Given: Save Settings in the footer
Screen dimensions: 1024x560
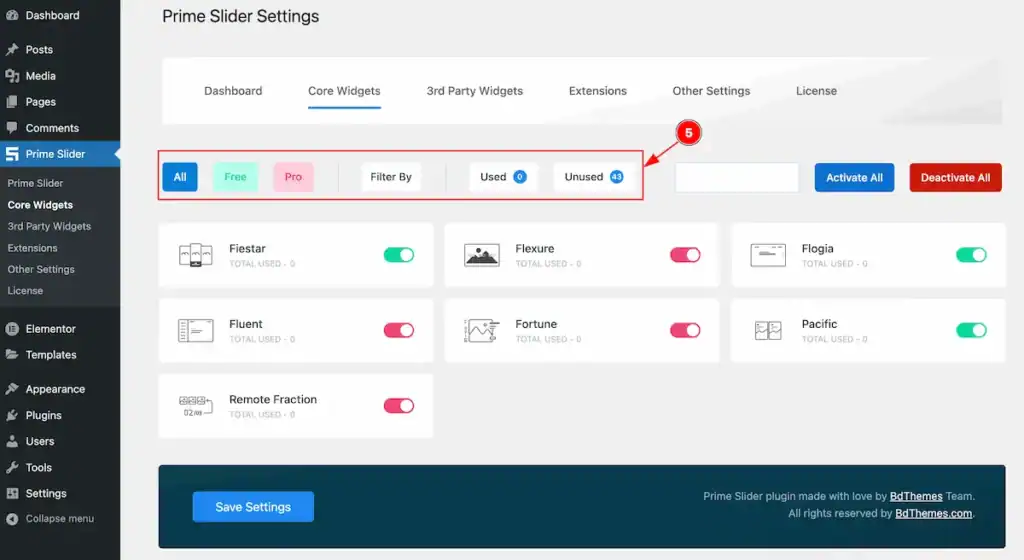Looking at the screenshot, I should 253,507.
